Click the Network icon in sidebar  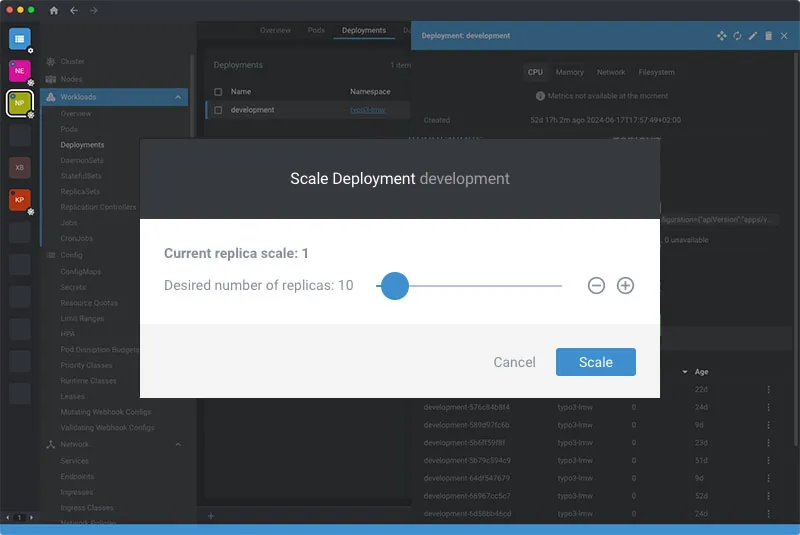coord(51,444)
